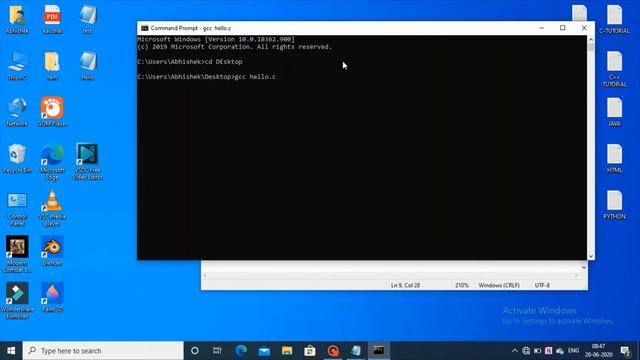Image resolution: width=640 pixels, height=360 pixels.
Task: Close the Command Prompt window
Action: pos(584,28)
